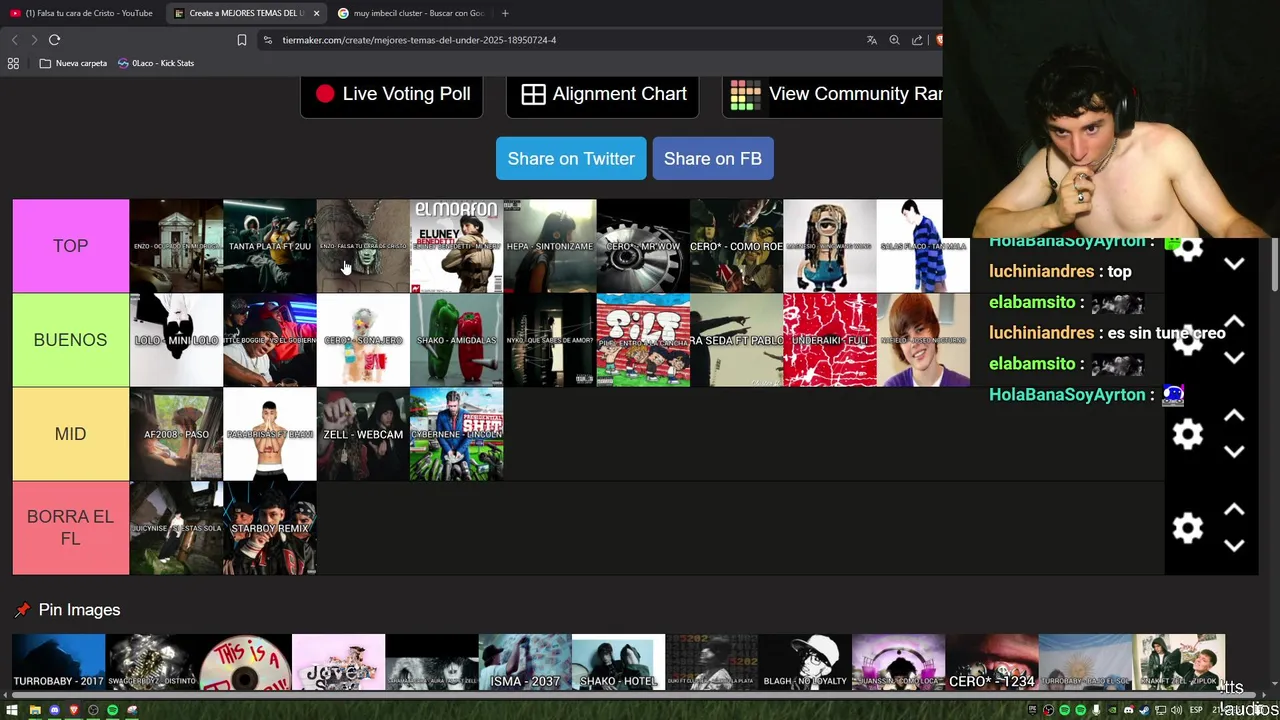This screenshot has height=720, width=1280.
Task: Select CERO* - SONAJERO thumbnail
Action: pos(363,340)
